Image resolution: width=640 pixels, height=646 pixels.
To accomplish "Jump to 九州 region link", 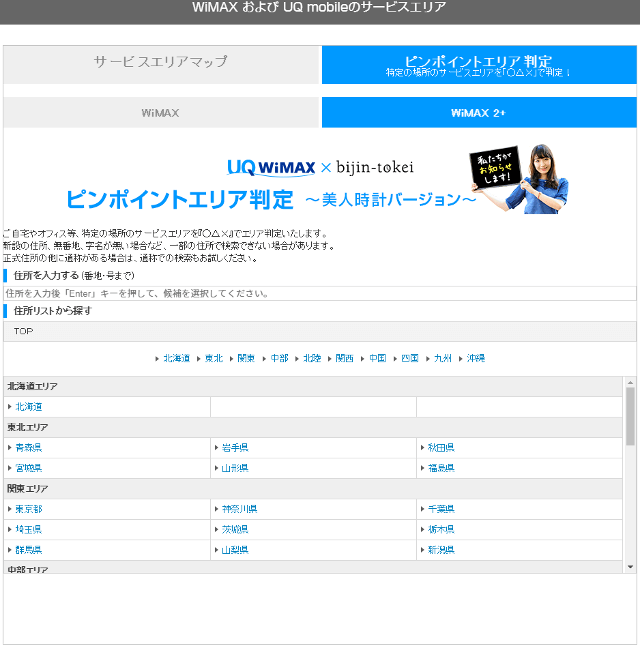I will tap(443, 358).
